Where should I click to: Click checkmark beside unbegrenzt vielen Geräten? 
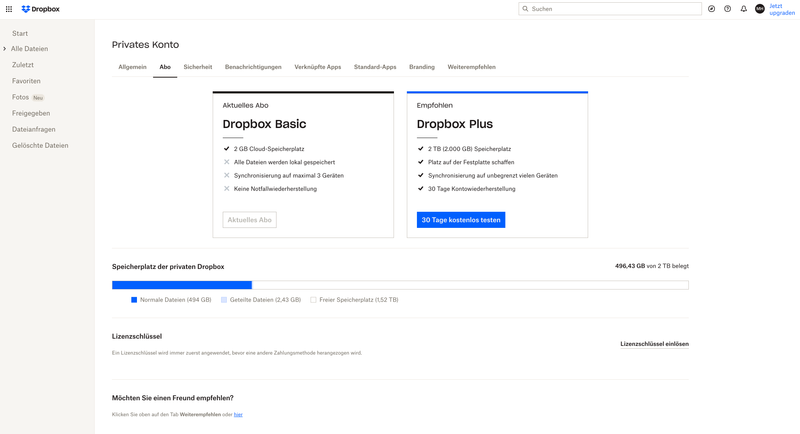(x=420, y=175)
